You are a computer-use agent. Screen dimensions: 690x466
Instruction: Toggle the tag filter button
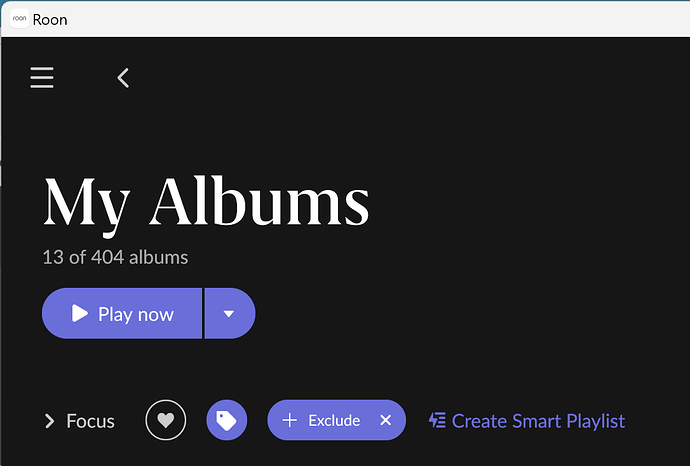tap(227, 420)
